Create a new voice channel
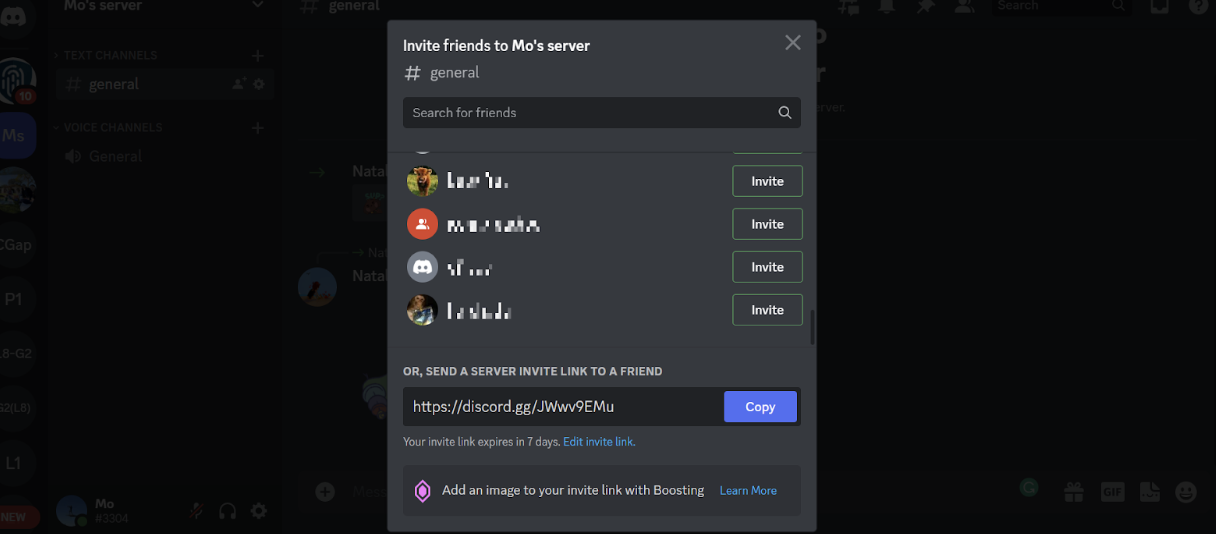The image size is (1216, 534). pos(258,127)
